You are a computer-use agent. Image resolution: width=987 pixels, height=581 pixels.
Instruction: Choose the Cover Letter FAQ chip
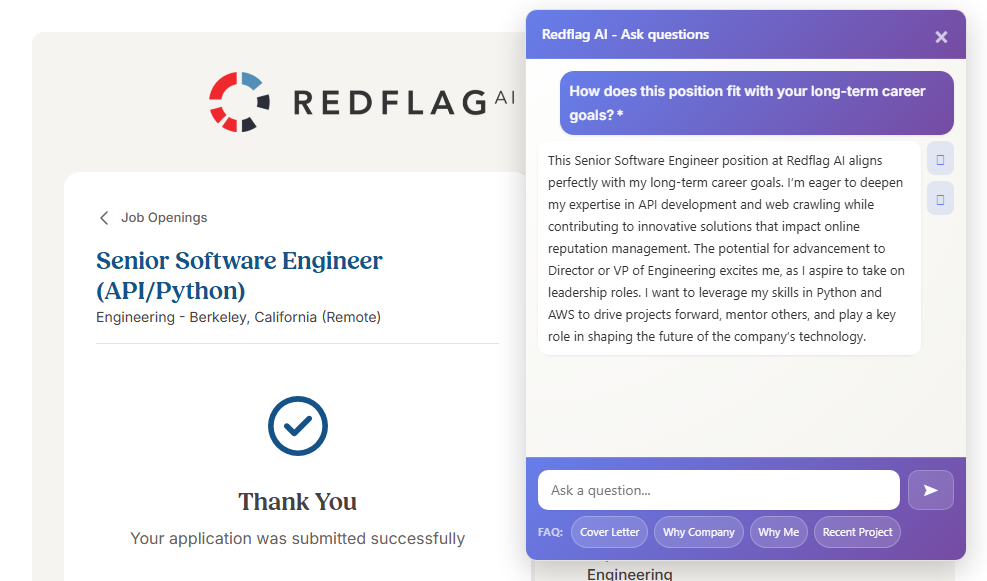(x=610, y=532)
